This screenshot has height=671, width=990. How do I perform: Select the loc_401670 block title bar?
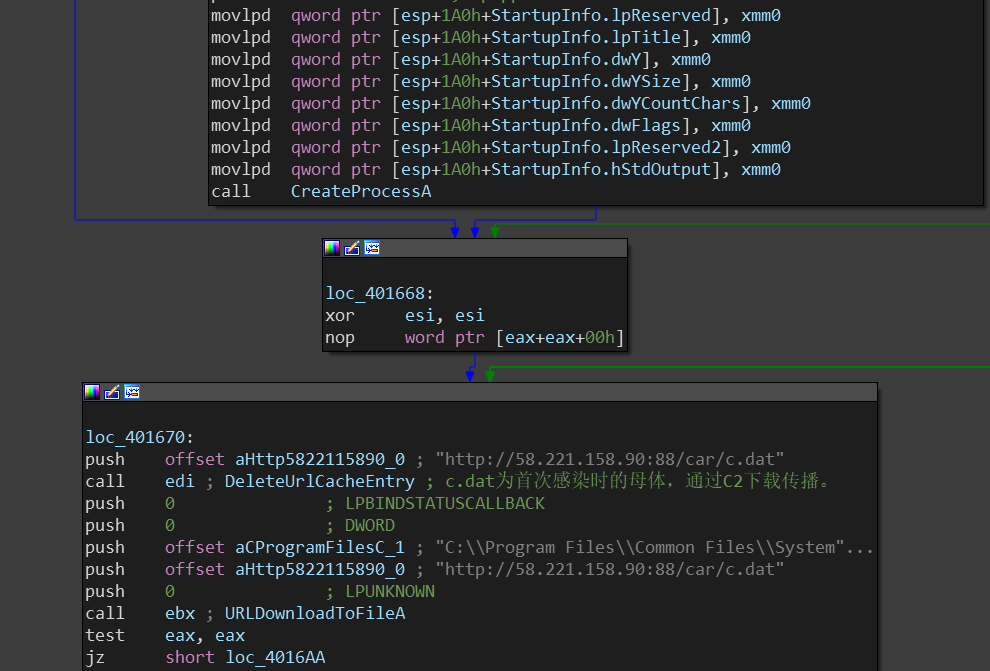[x=480, y=392]
